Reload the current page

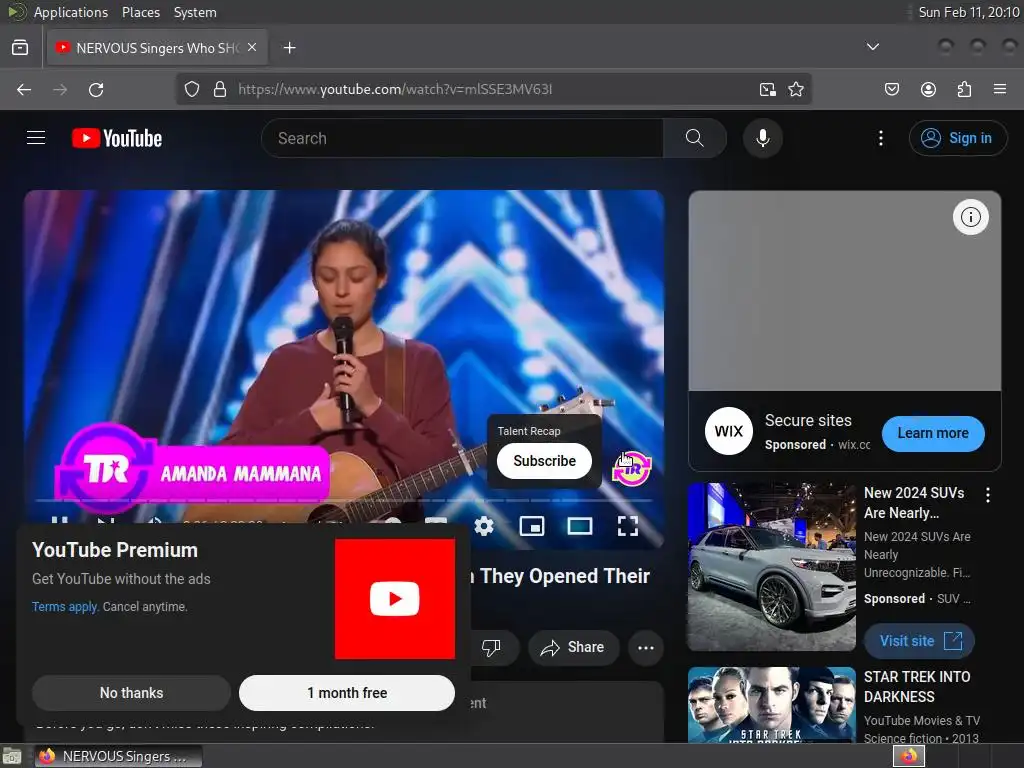pos(96,89)
